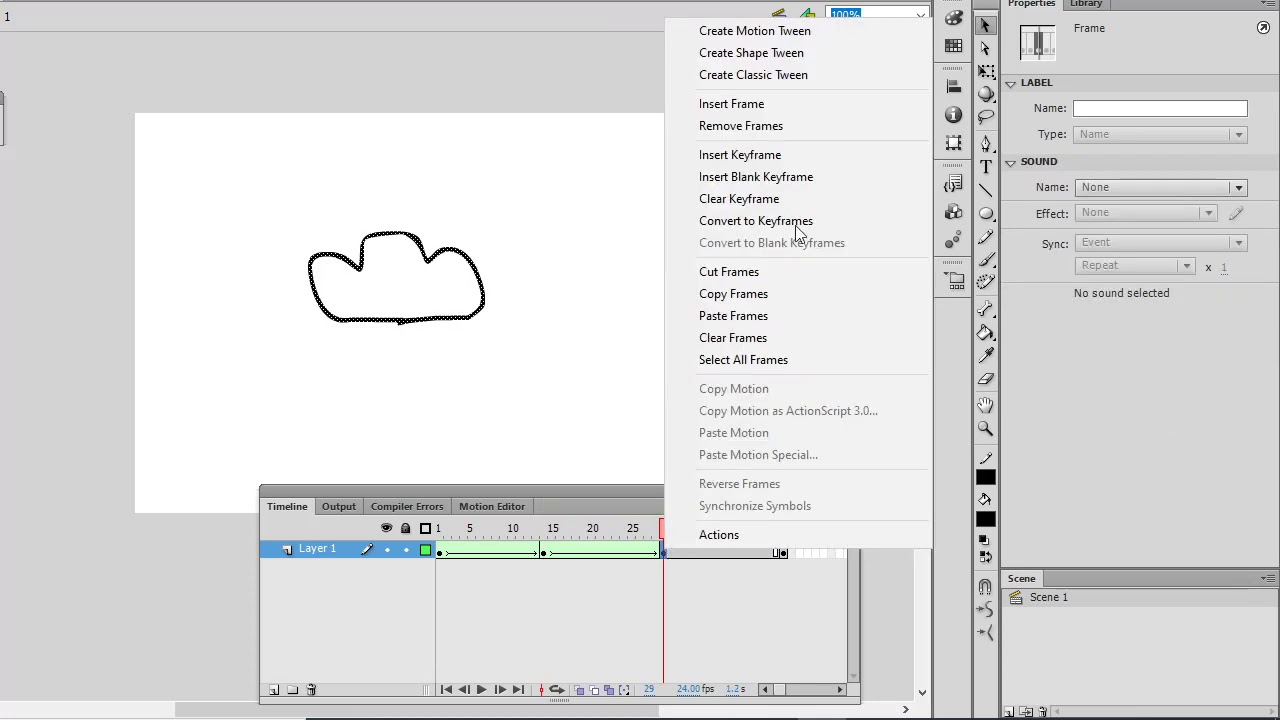Delete layer using the trash icon
Image resolution: width=1280 pixels, height=720 pixels.
pyautogui.click(x=311, y=689)
